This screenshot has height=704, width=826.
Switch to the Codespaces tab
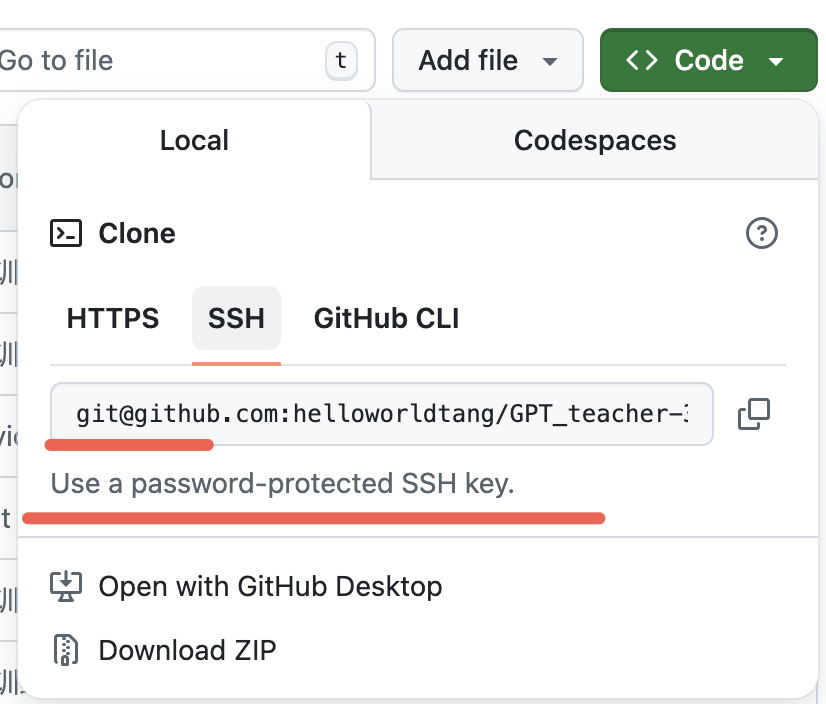(595, 141)
